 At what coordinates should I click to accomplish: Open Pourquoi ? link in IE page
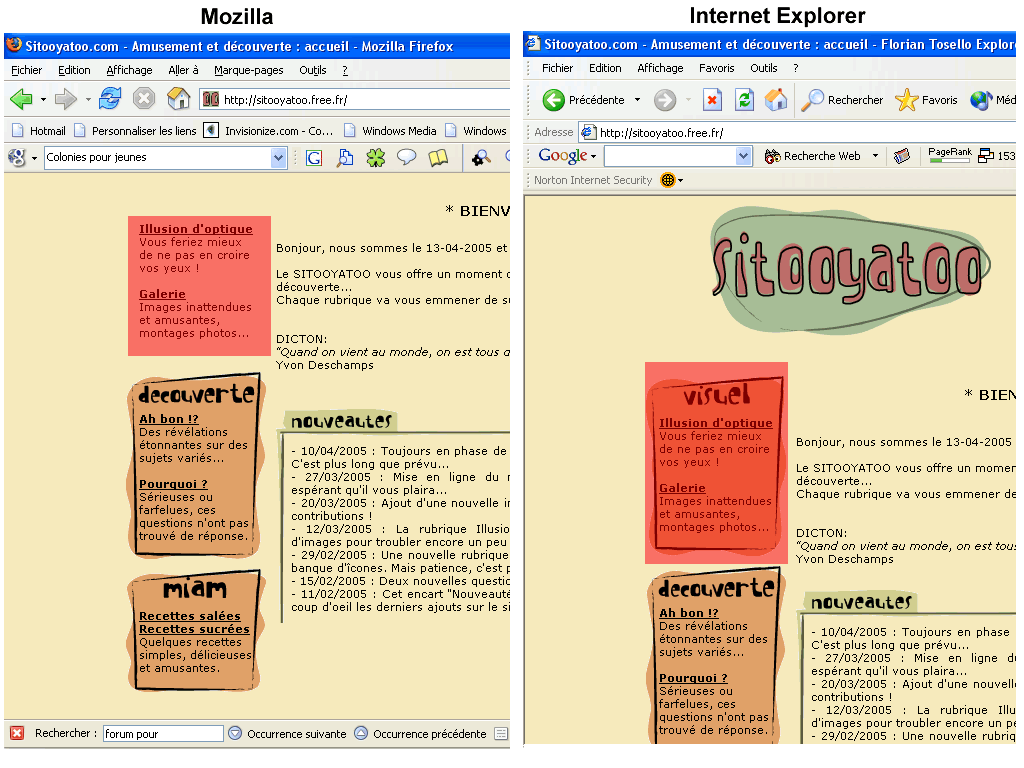pos(693,678)
